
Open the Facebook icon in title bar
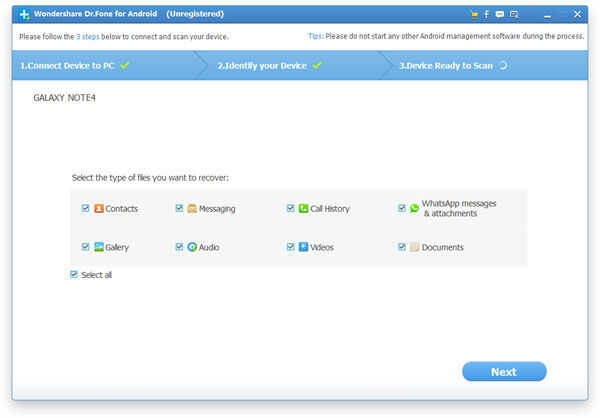[x=487, y=15]
